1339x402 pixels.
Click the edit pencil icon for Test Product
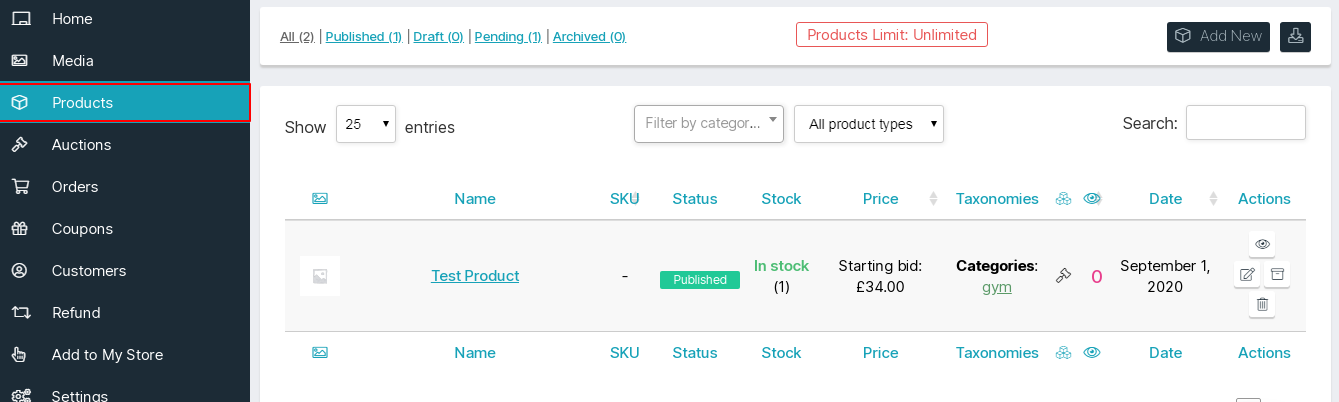click(1247, 274)
